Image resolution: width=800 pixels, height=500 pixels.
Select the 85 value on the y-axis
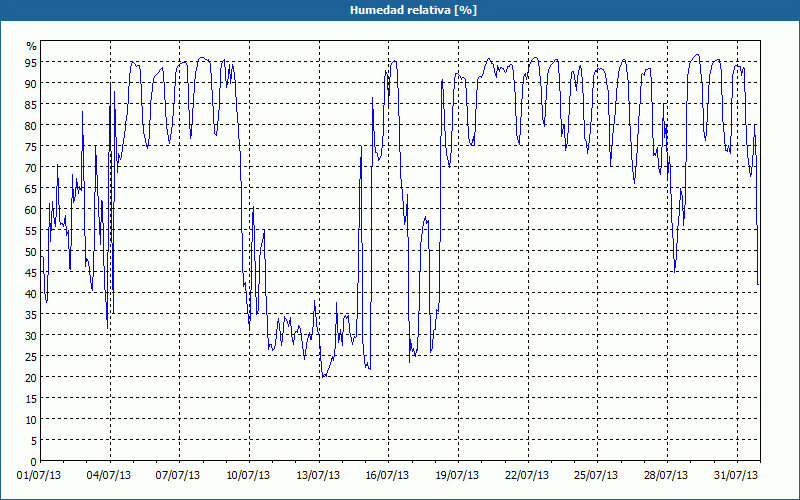coord(31,104)
